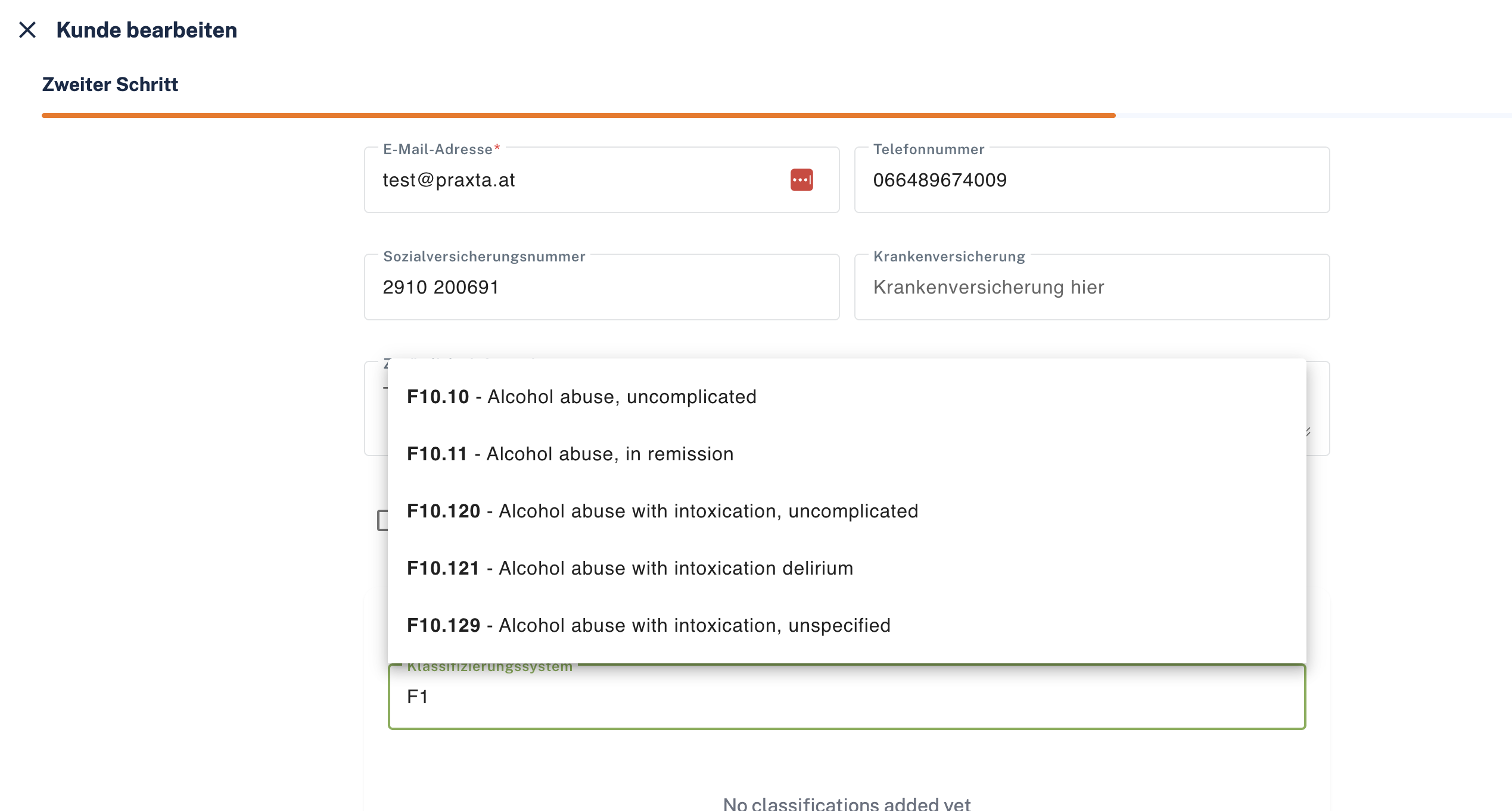Click the unfilled portion of the progress bar
Image resolution: width=1512 pixels, height=811 pixels.
(x=1313, y=116)
